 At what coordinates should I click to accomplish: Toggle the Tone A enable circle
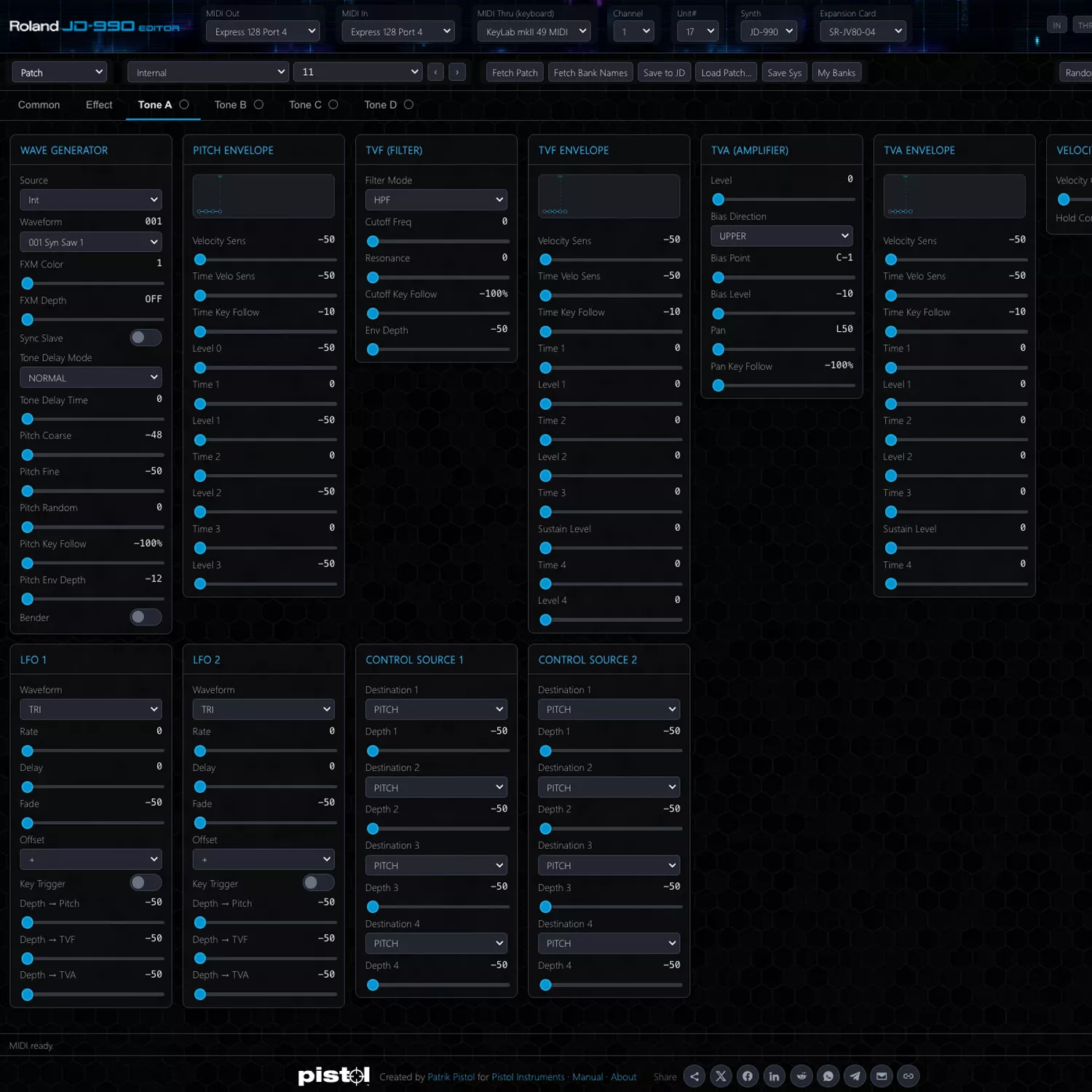click(x=184, y=104)
